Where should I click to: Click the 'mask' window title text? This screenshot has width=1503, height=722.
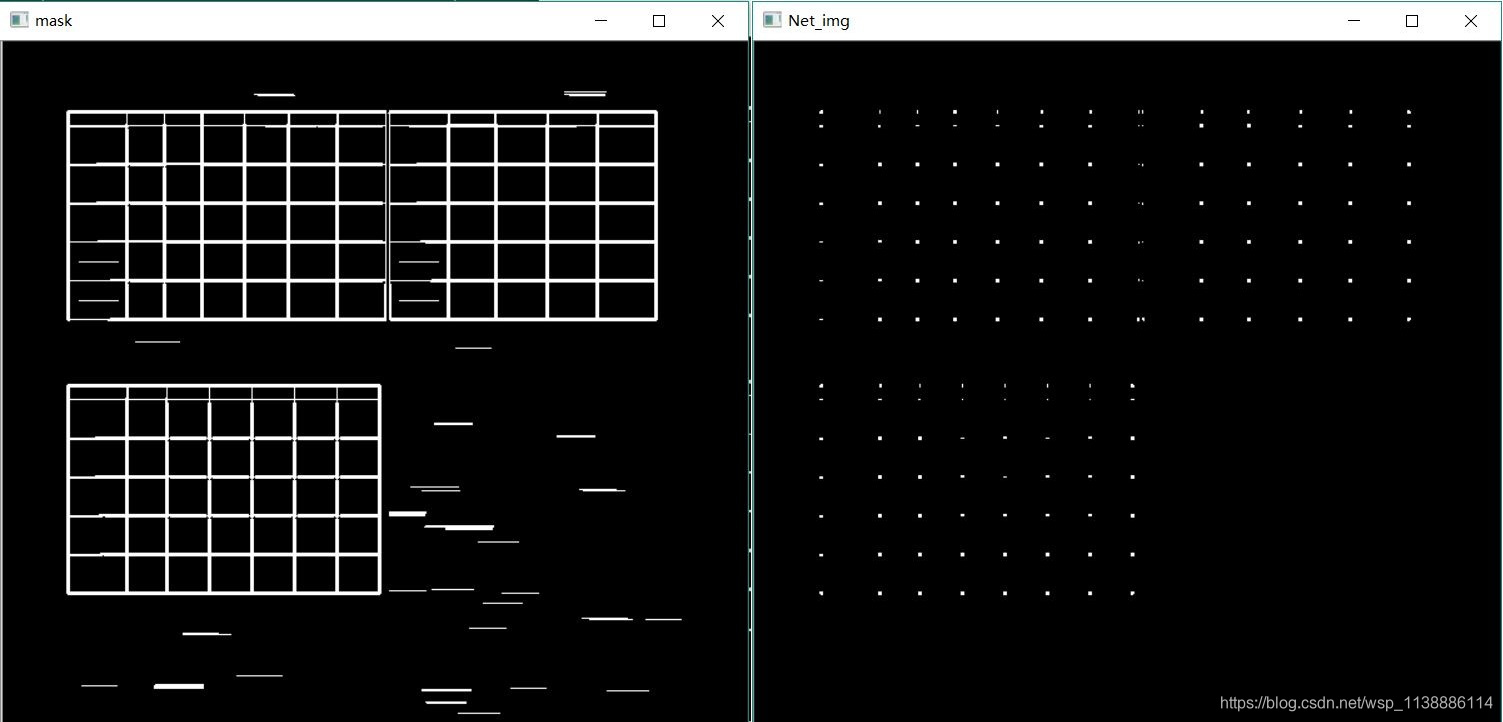(x=53, y=20)
